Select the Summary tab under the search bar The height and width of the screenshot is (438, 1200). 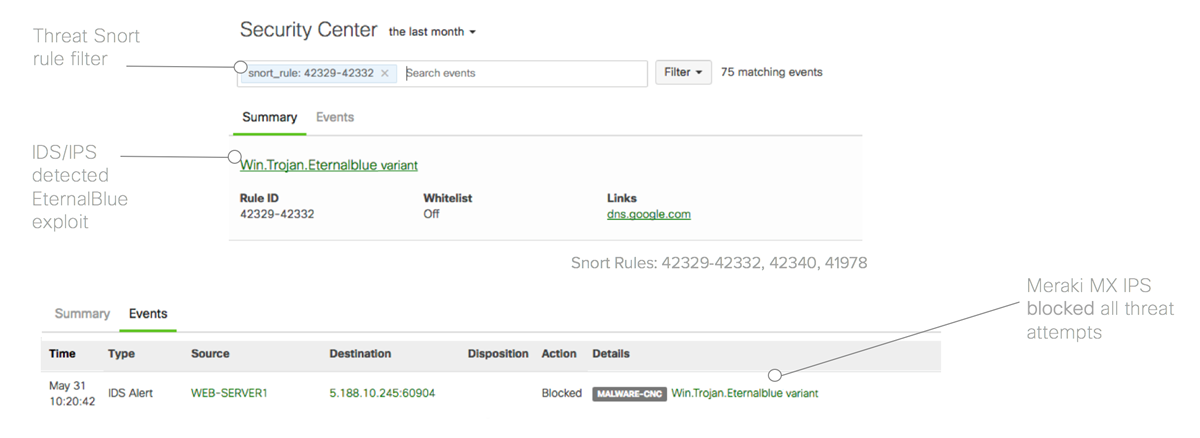(x=269, y=117)
